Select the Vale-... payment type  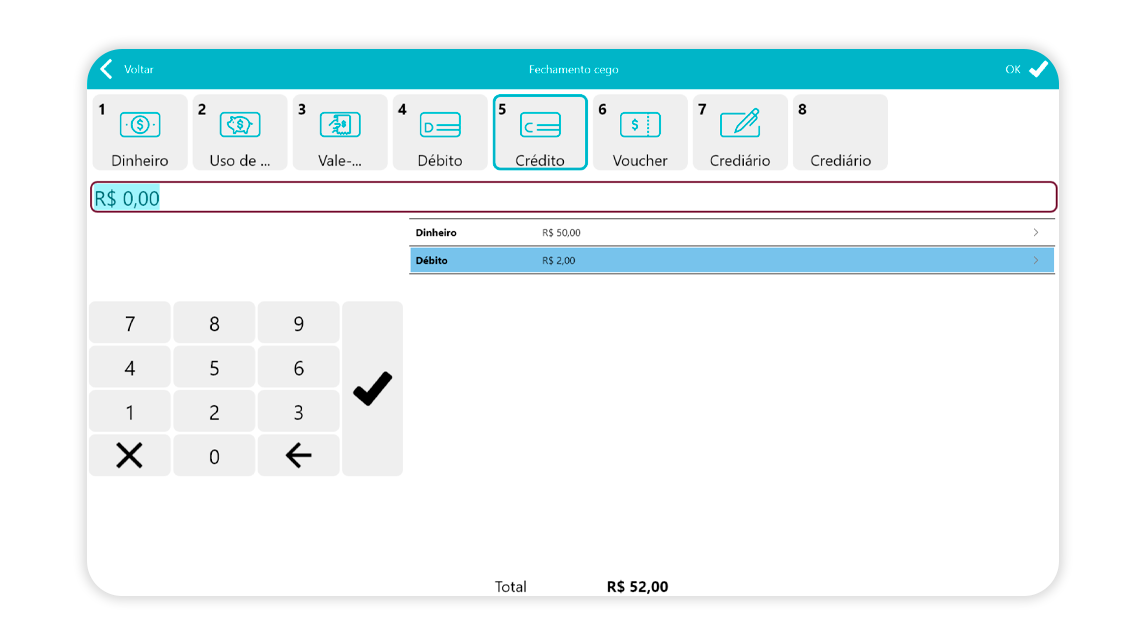(340, 132)
